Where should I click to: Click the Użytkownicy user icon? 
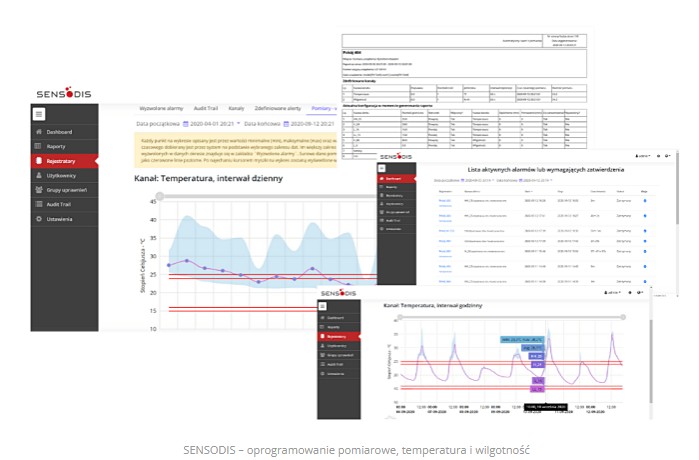pyautogui.click(x=38, y=175)
